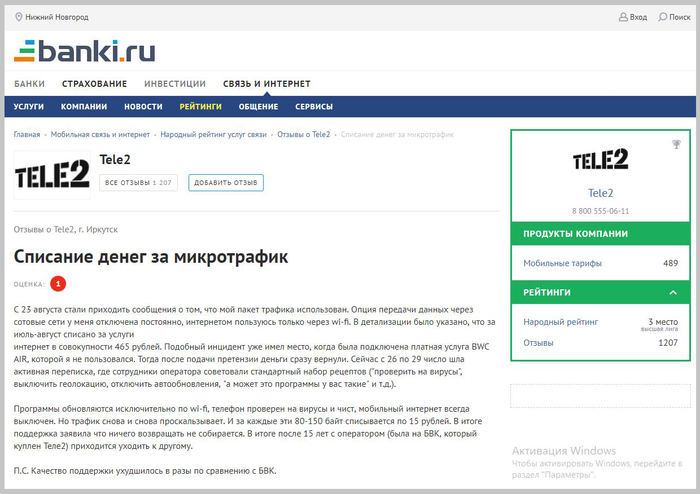Click the Все отзывы 1 207 button

[139, 183]
